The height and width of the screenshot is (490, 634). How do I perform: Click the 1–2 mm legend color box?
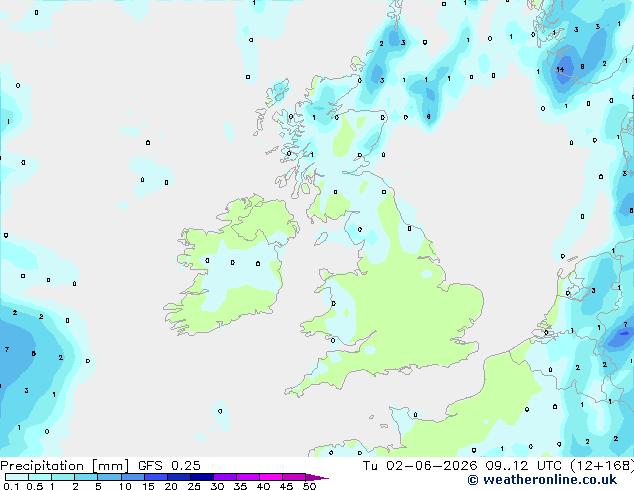click(63, 477)
